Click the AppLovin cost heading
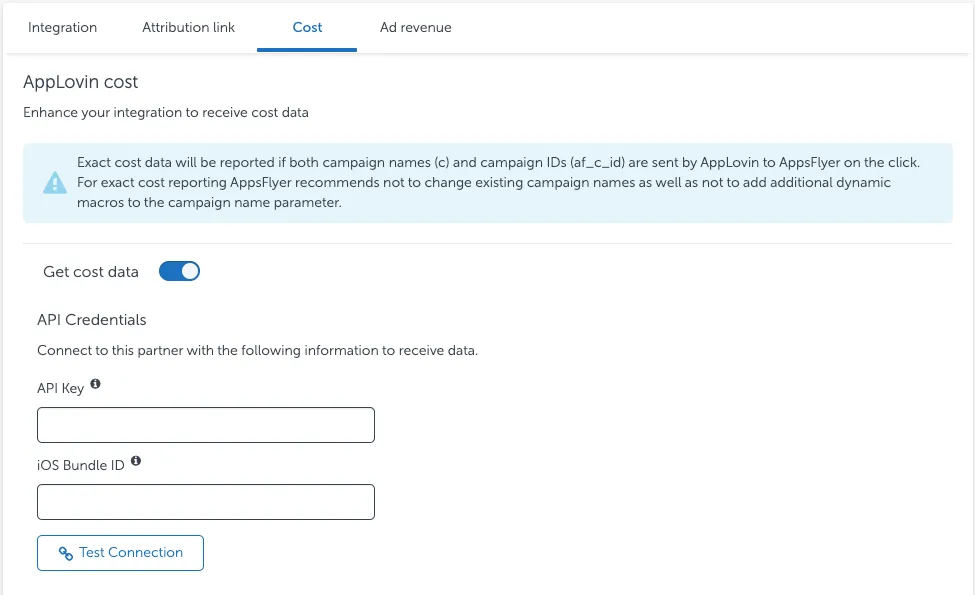 click(81, 82)
